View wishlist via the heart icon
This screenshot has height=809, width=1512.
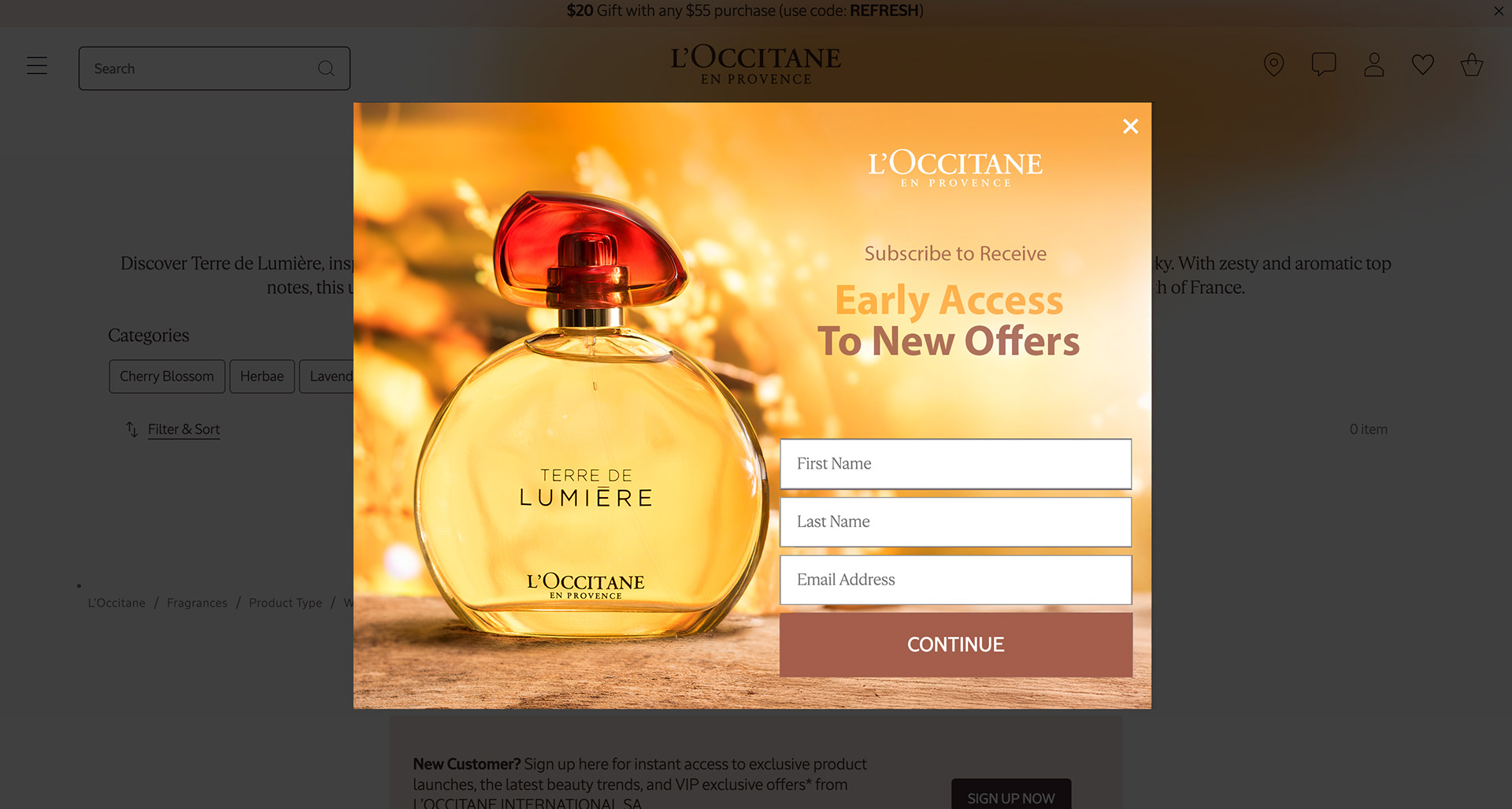tap(1422, 65)
